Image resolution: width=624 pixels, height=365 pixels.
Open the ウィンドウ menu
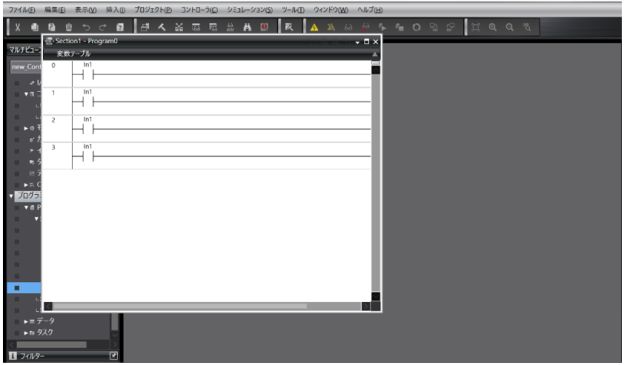coord(330,10)
